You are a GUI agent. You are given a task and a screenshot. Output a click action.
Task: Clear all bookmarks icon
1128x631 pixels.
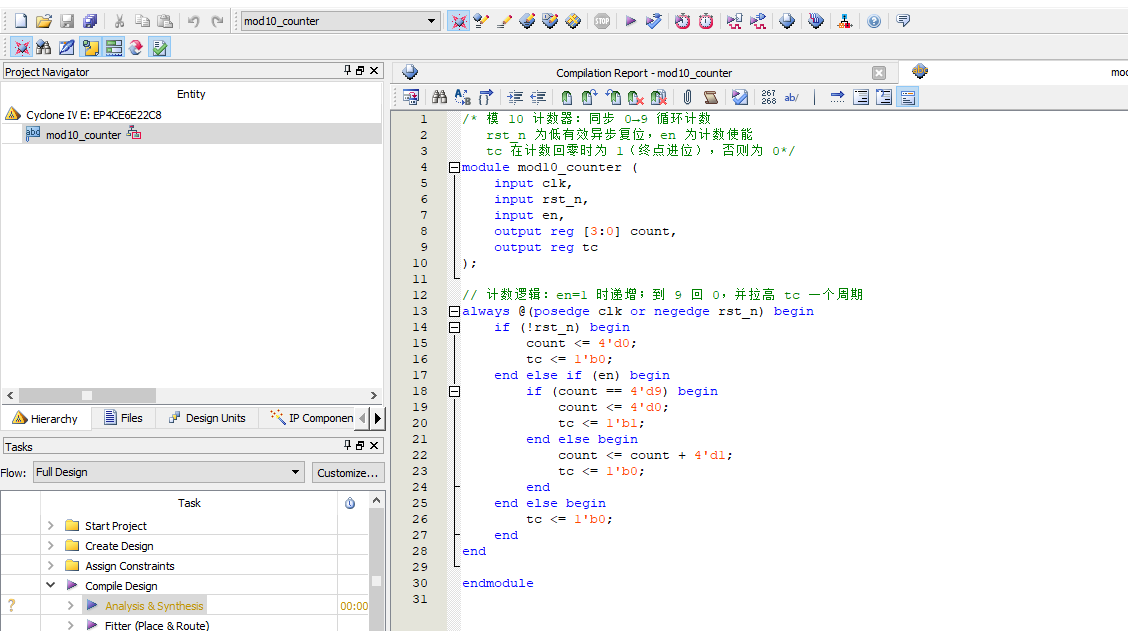tap(658, 97)
